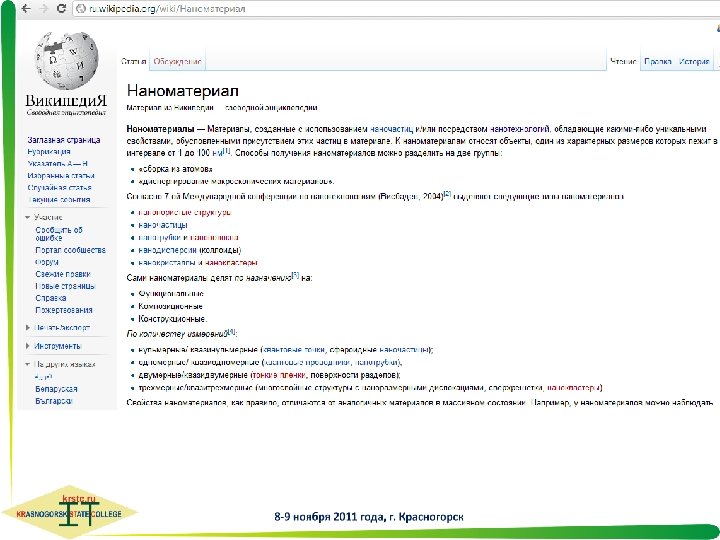Image resolution: width=720 pixels, height=540 pixels.
Task: Click the browser forward arrow
Action: [x=44, y=8]
